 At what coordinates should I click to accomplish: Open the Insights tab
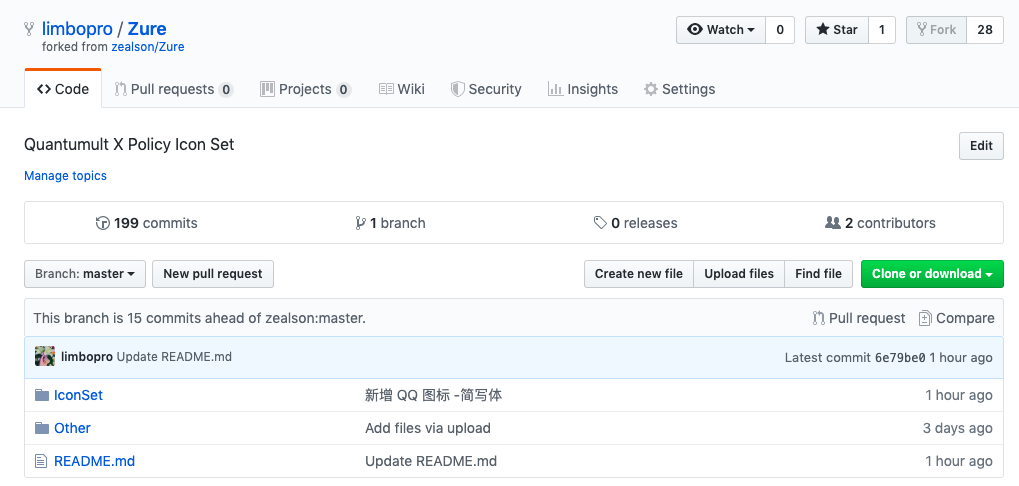(583, 90)
